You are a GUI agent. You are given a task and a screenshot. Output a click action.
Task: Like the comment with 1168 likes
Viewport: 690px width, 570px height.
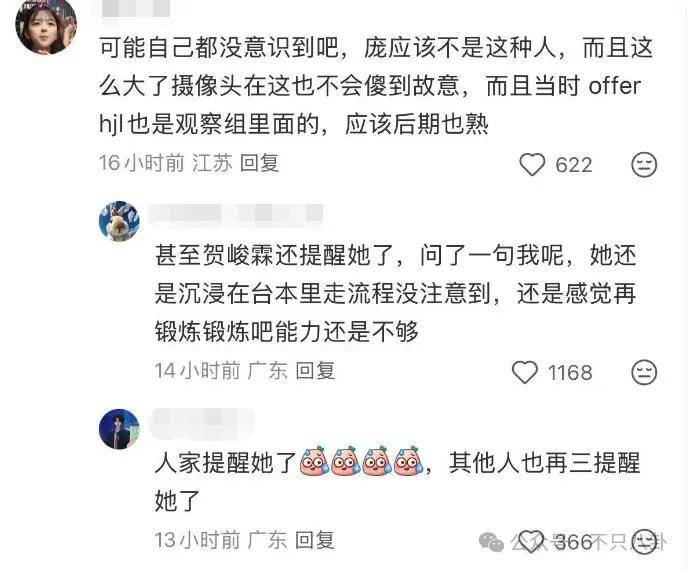525,372
